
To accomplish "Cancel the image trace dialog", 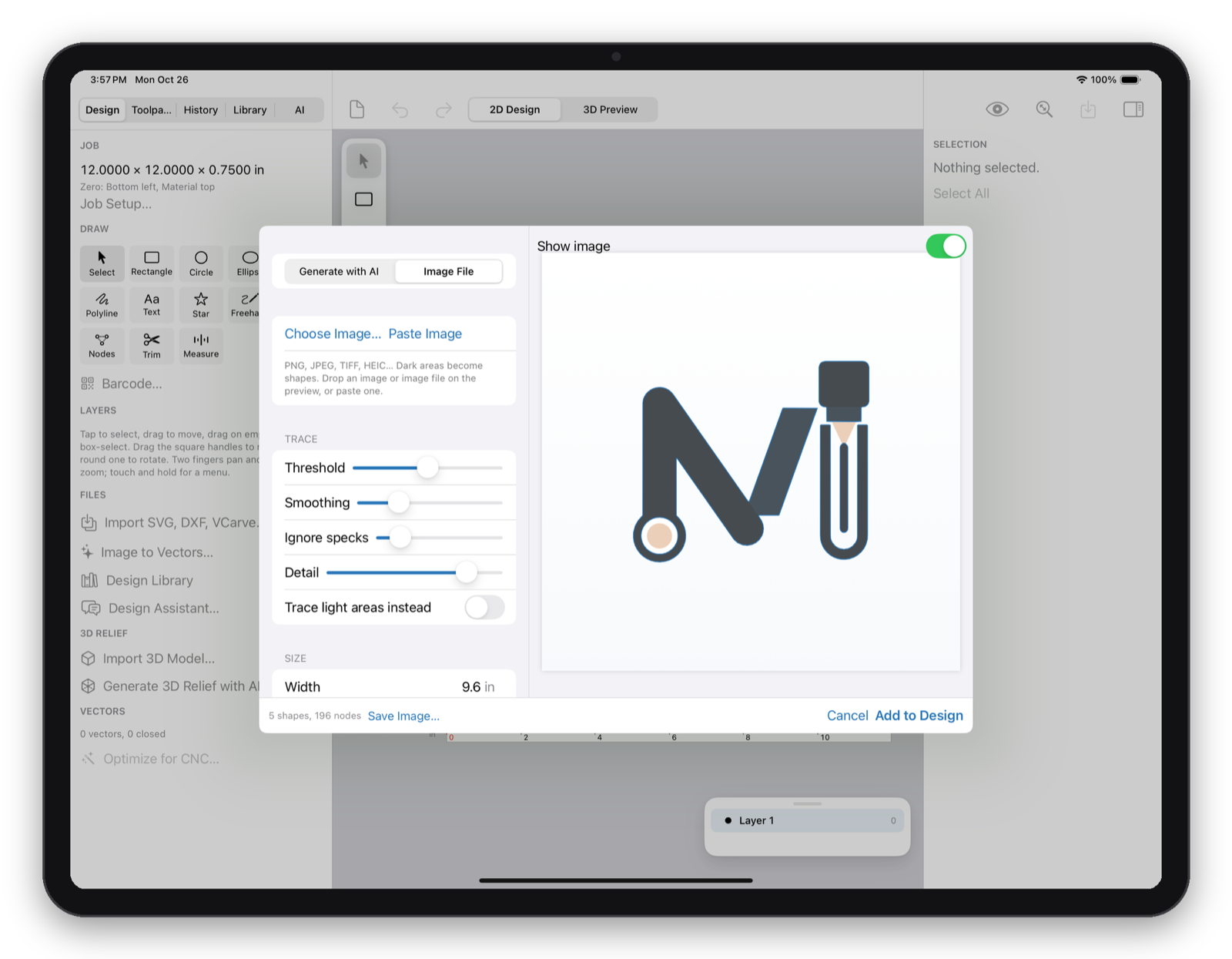I will 847,716.
